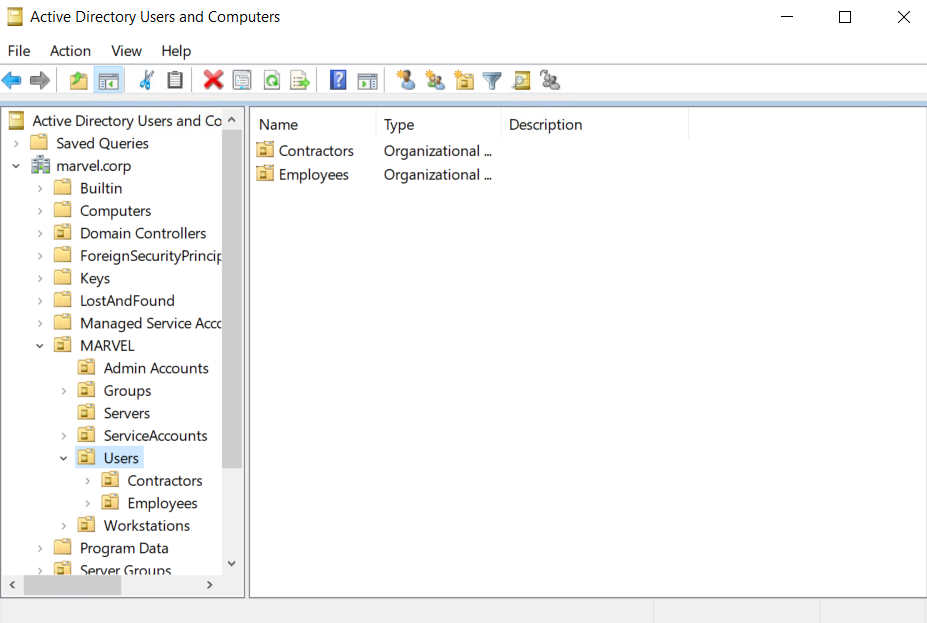This screenshot has height=623, width=927.
Task: Open the Action menu
Action: (70, 51)
